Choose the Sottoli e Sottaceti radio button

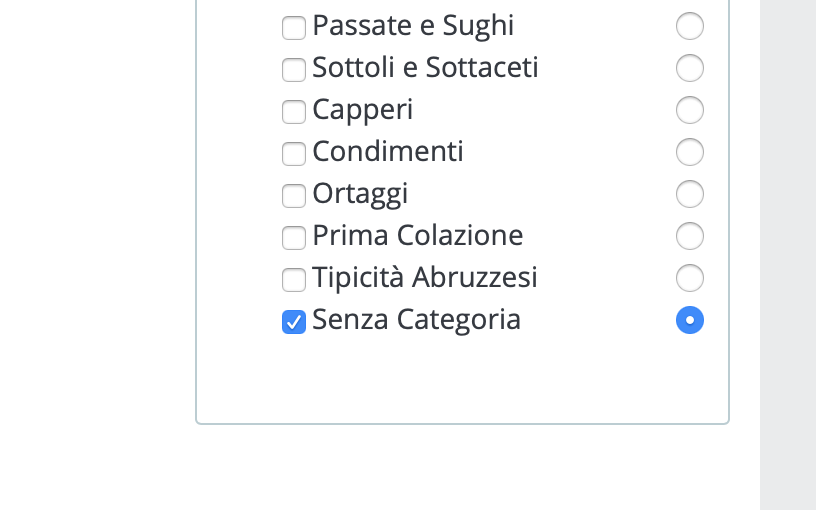coord(690,68)
